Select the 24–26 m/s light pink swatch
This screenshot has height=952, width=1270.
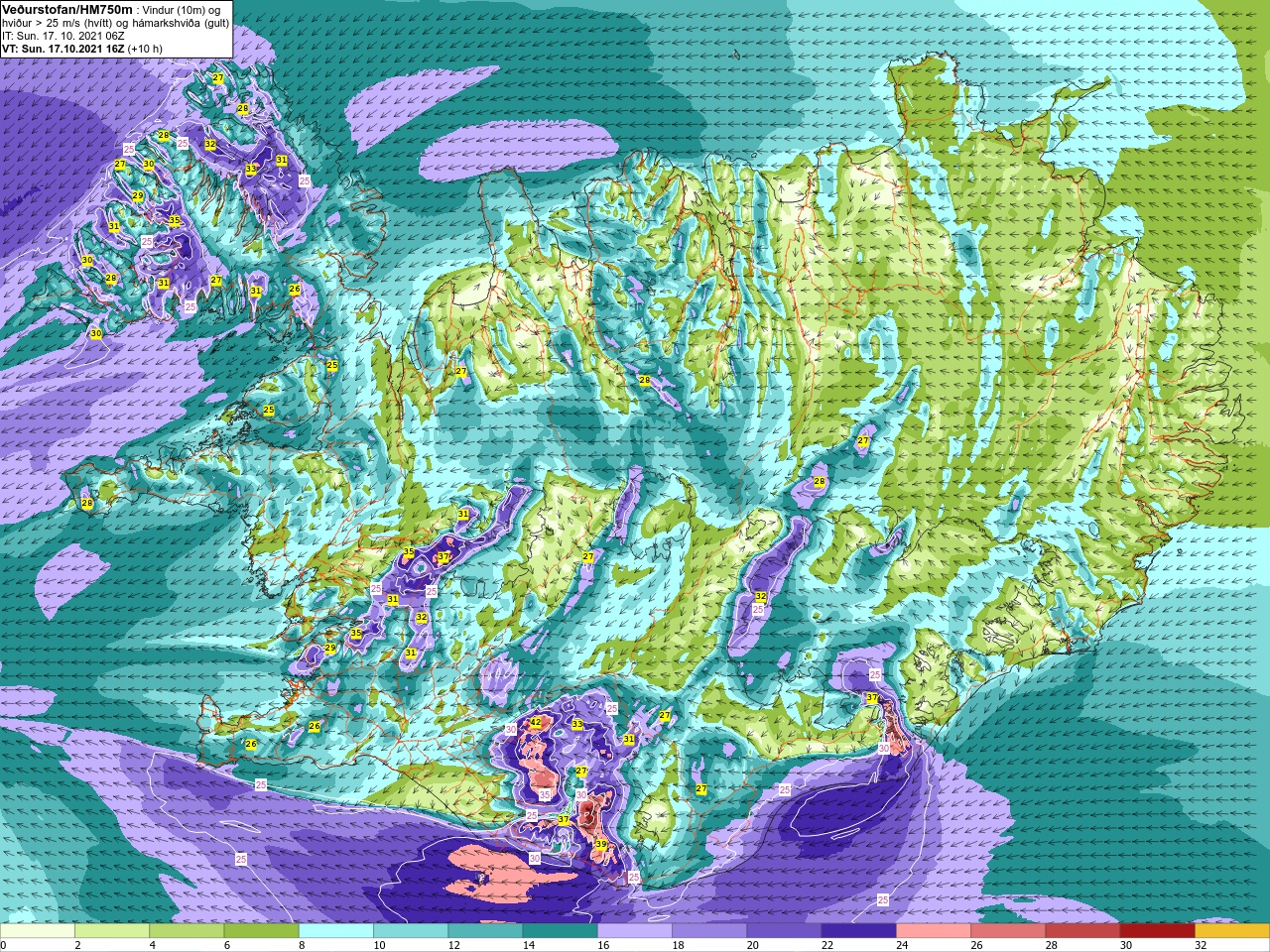click(934, 931)
